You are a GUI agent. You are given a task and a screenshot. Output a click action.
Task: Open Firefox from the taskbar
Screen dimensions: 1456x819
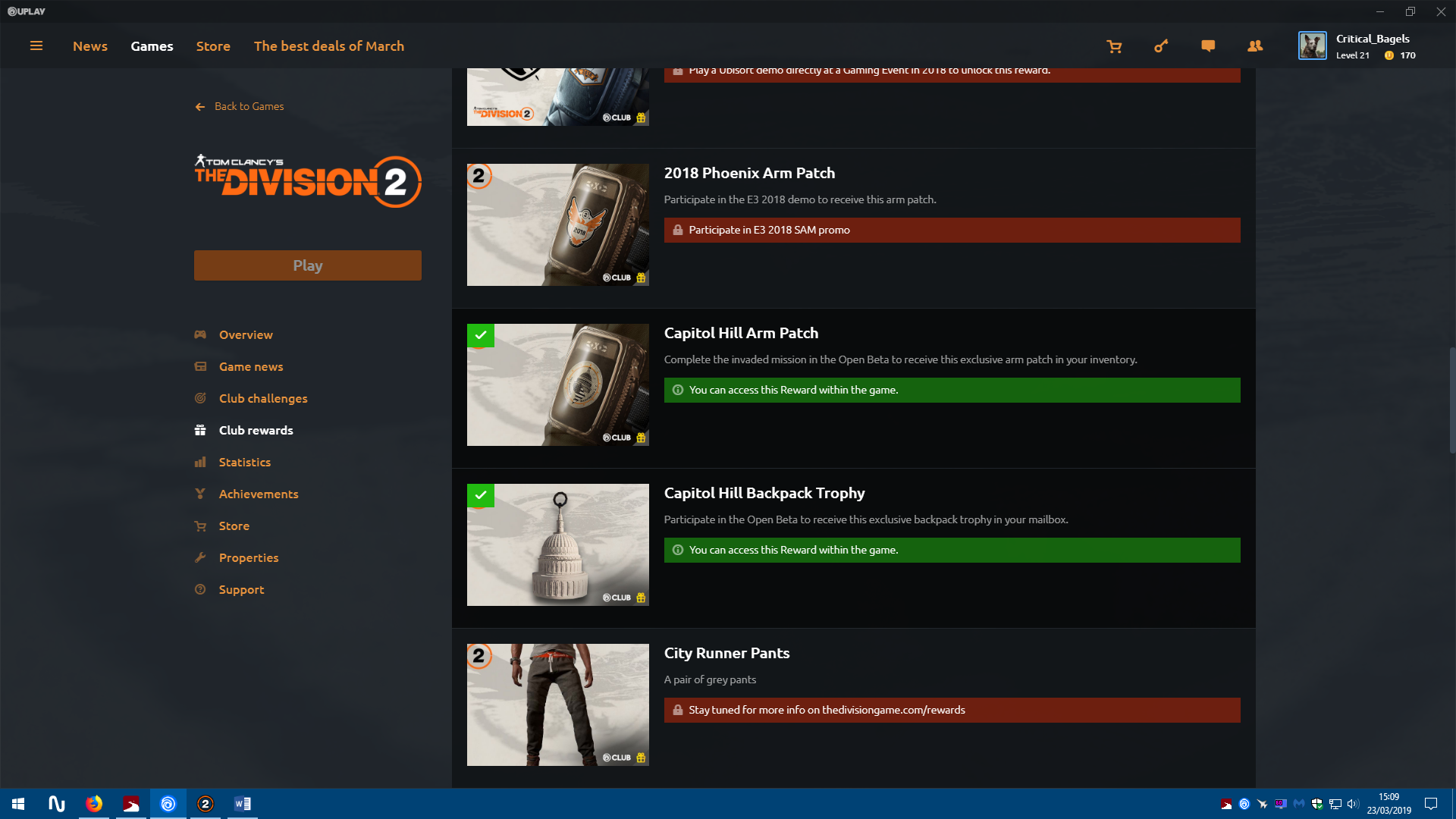[x=94, y=804]
